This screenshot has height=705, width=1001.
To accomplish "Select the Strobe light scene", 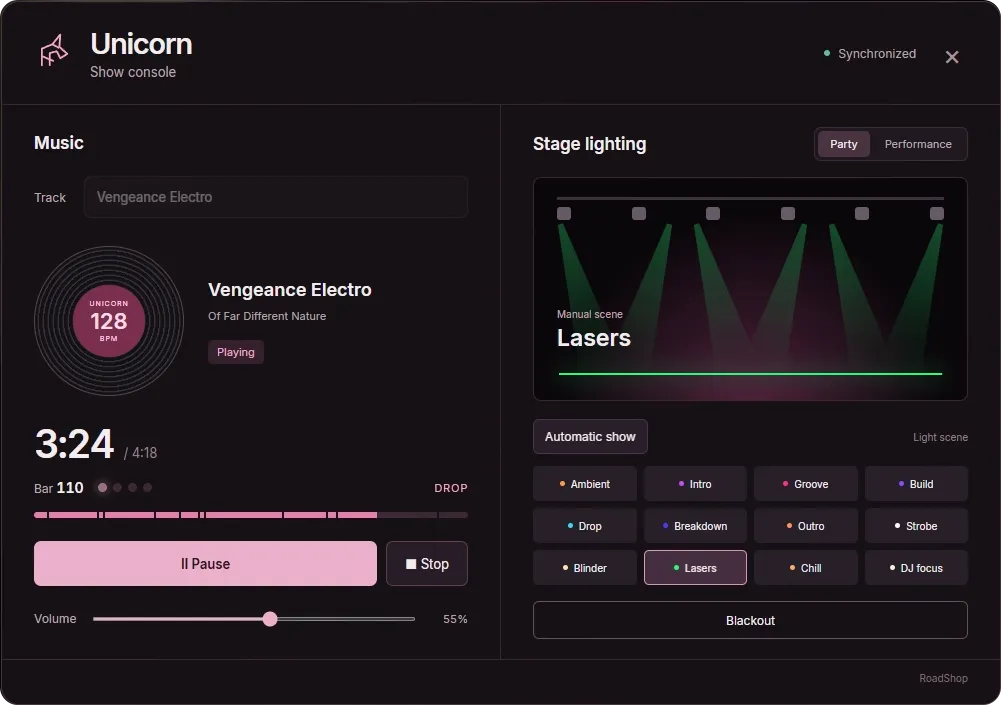I will coord(916,526).
